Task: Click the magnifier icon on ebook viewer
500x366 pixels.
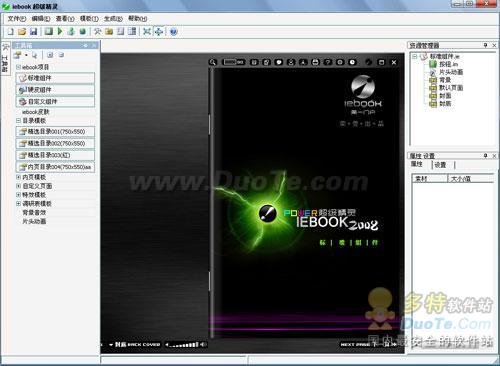Action: tap(213, 62)
